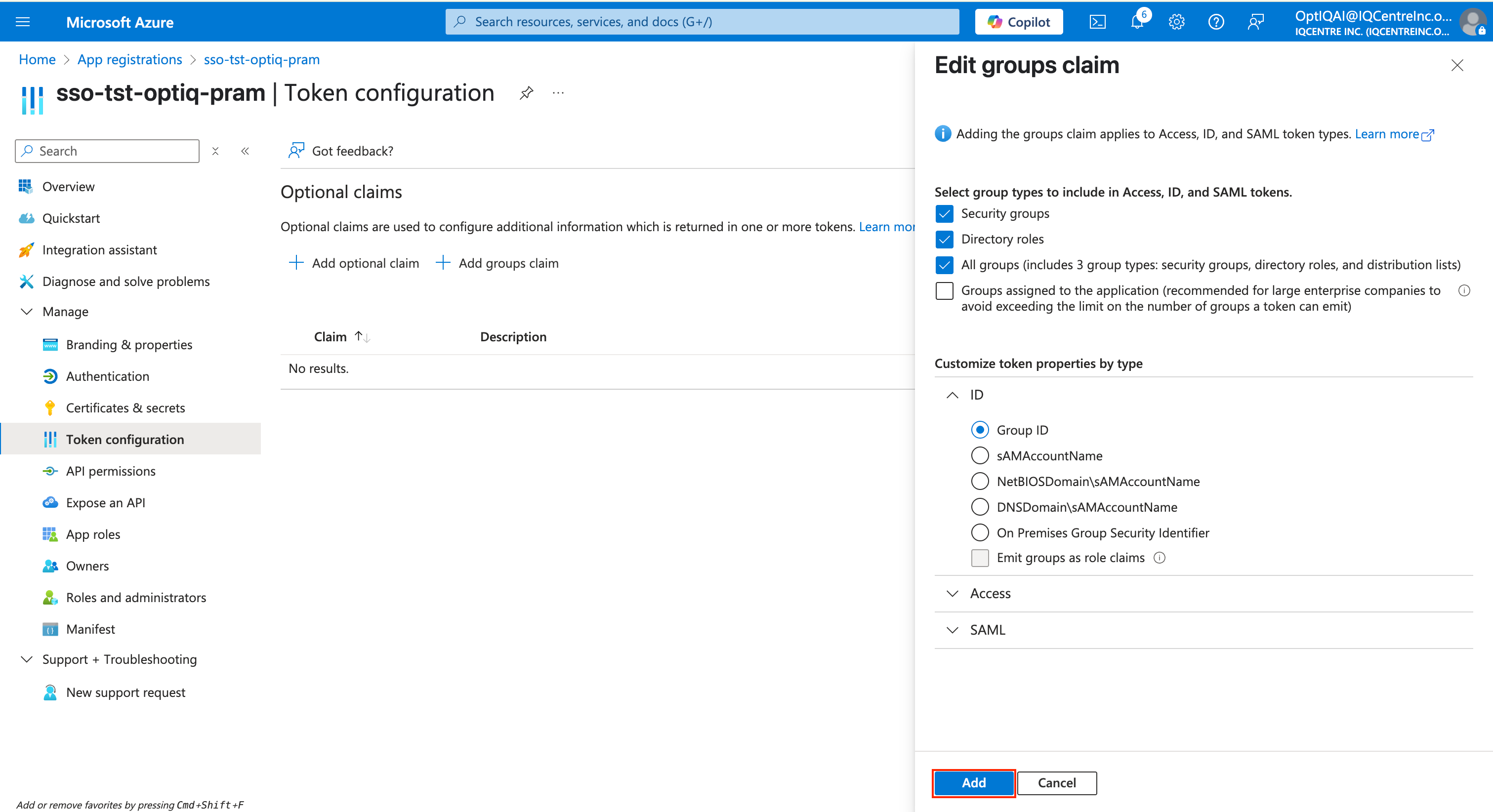The image size is (1493, 812).
Task: Click Add groups claim
Action: (x=498, y=263)
